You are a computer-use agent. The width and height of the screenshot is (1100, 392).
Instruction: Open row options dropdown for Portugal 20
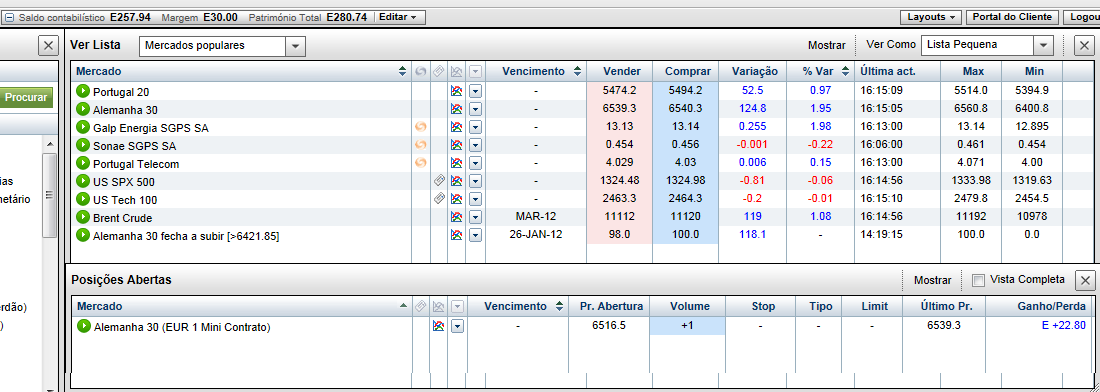tap(476, 91)
